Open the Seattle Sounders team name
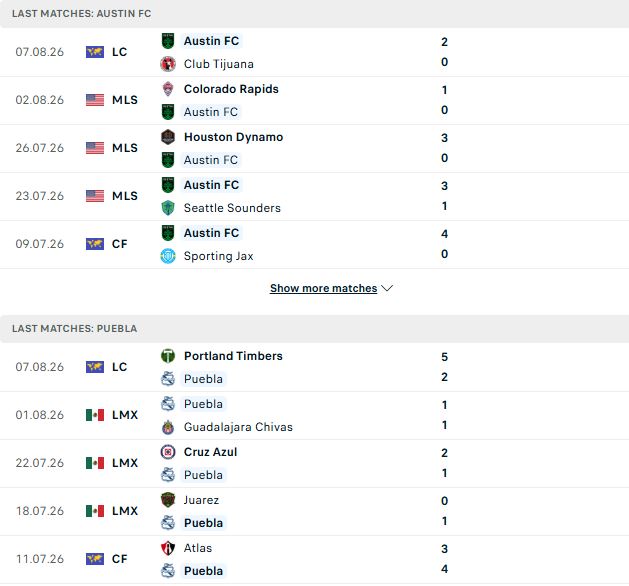The image size is (629, 586). click(x=232, y=208)
